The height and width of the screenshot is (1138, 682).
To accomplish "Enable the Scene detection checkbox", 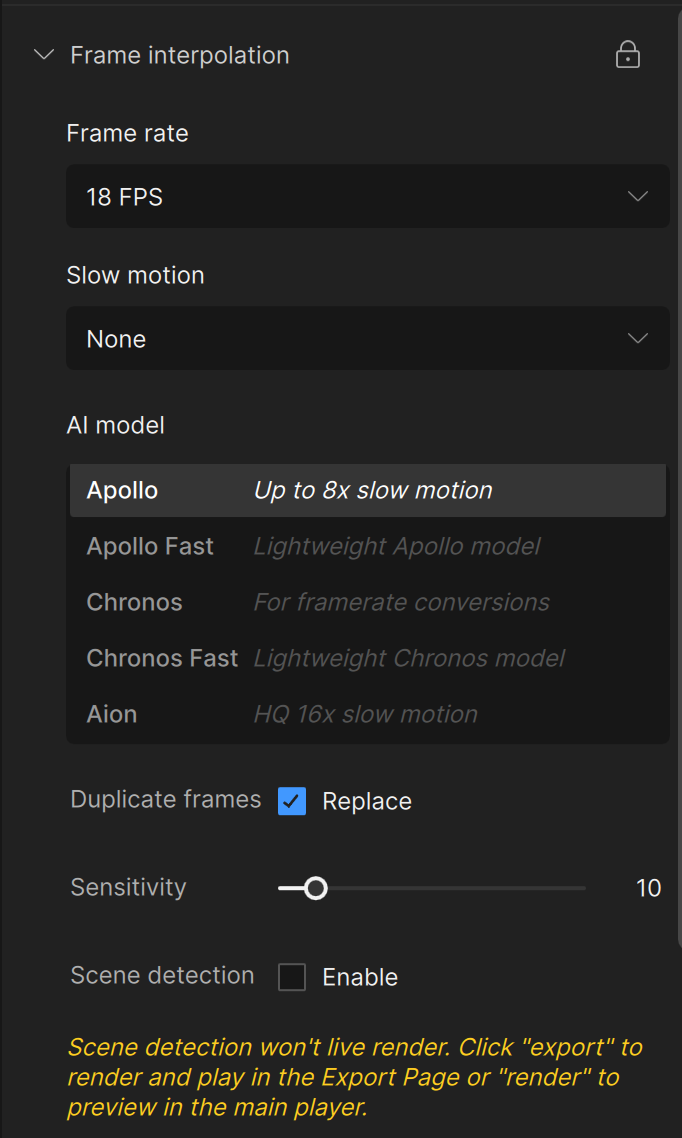I will coord(292,977).
